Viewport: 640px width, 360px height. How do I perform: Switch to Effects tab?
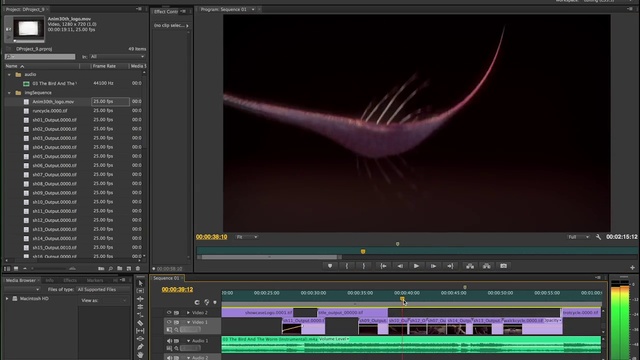70,280
